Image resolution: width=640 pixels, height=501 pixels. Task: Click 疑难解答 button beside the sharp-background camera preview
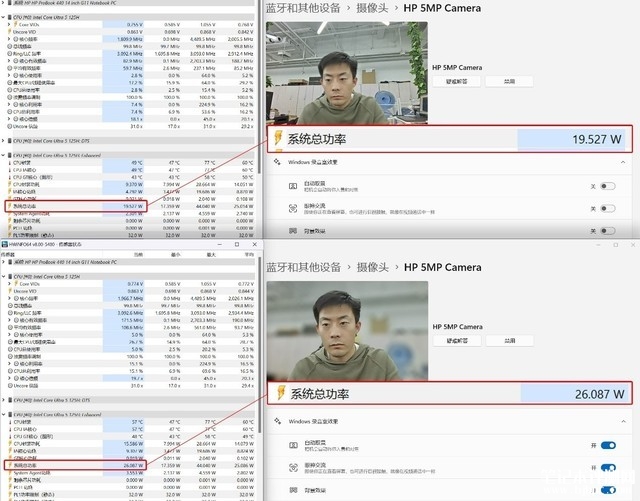pos(456,81)
